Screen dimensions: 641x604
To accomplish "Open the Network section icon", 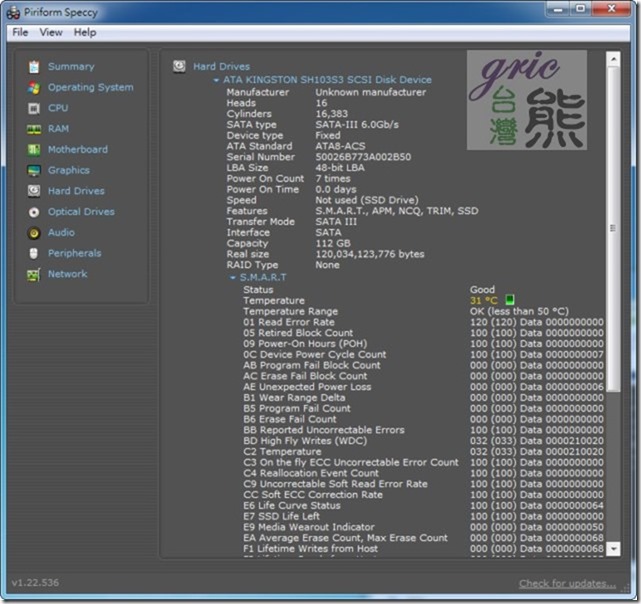I will click(x=35, y=274).
